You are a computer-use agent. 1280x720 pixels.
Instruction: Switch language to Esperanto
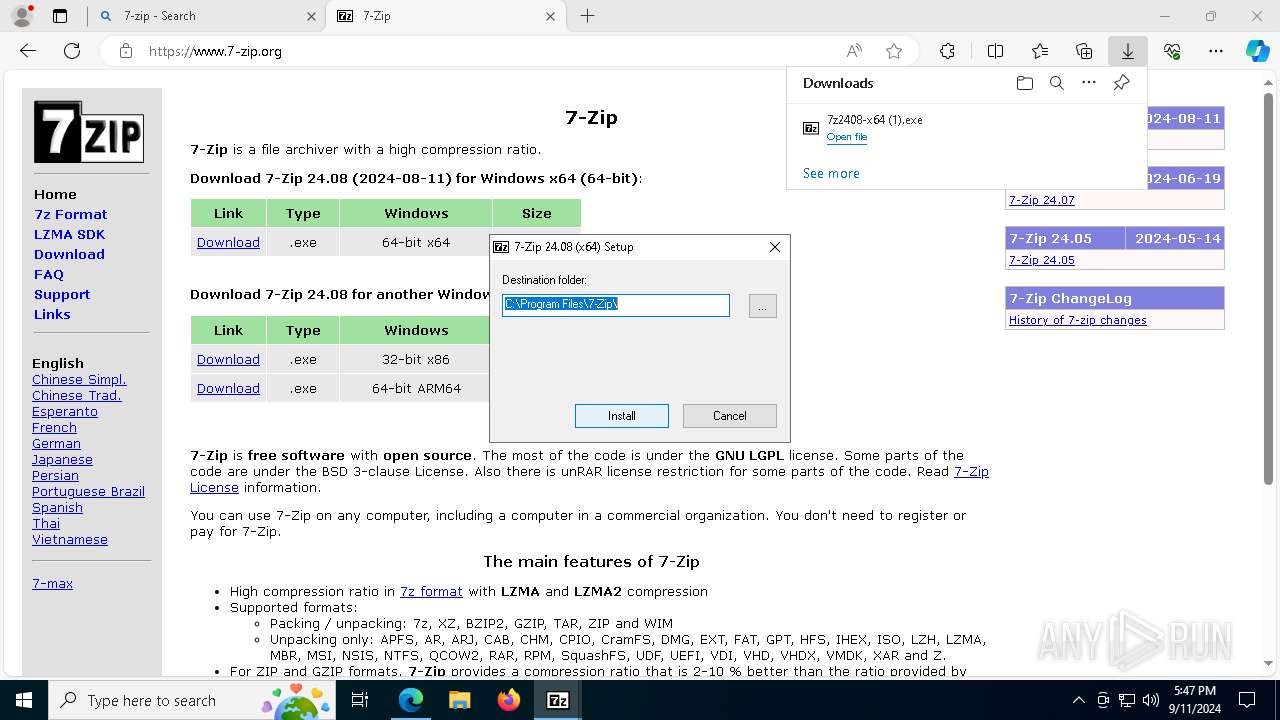65,411
